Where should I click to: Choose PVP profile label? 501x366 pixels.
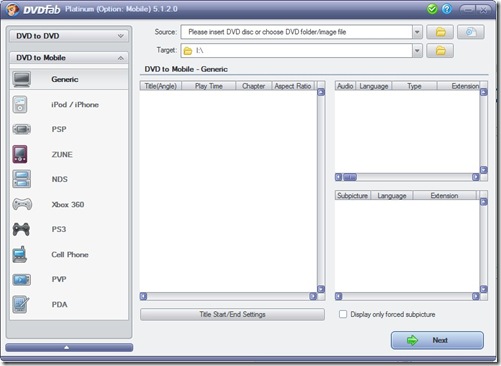coord(59,279)
